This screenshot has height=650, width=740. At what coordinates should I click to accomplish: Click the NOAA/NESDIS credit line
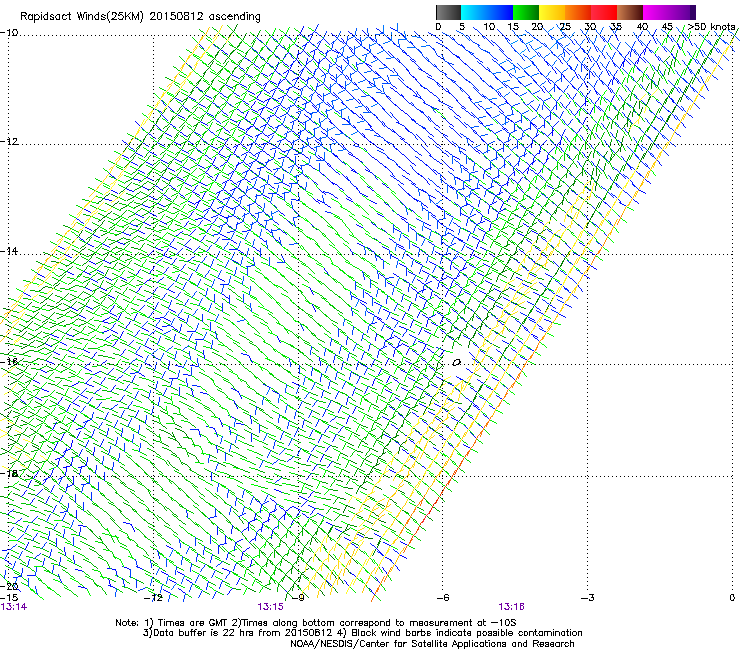coord(432,644)
